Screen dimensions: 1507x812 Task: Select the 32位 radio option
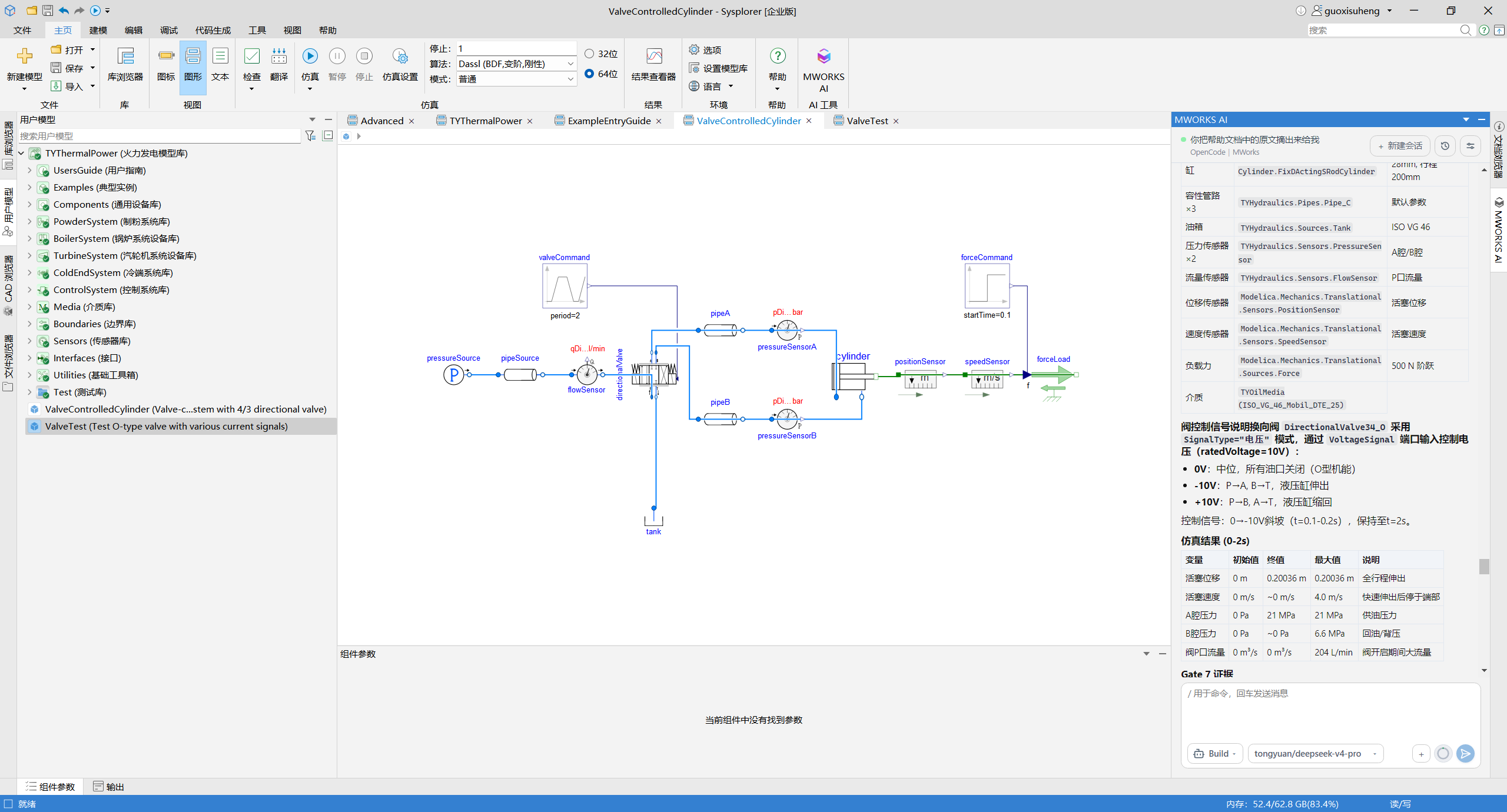point(589,54)
